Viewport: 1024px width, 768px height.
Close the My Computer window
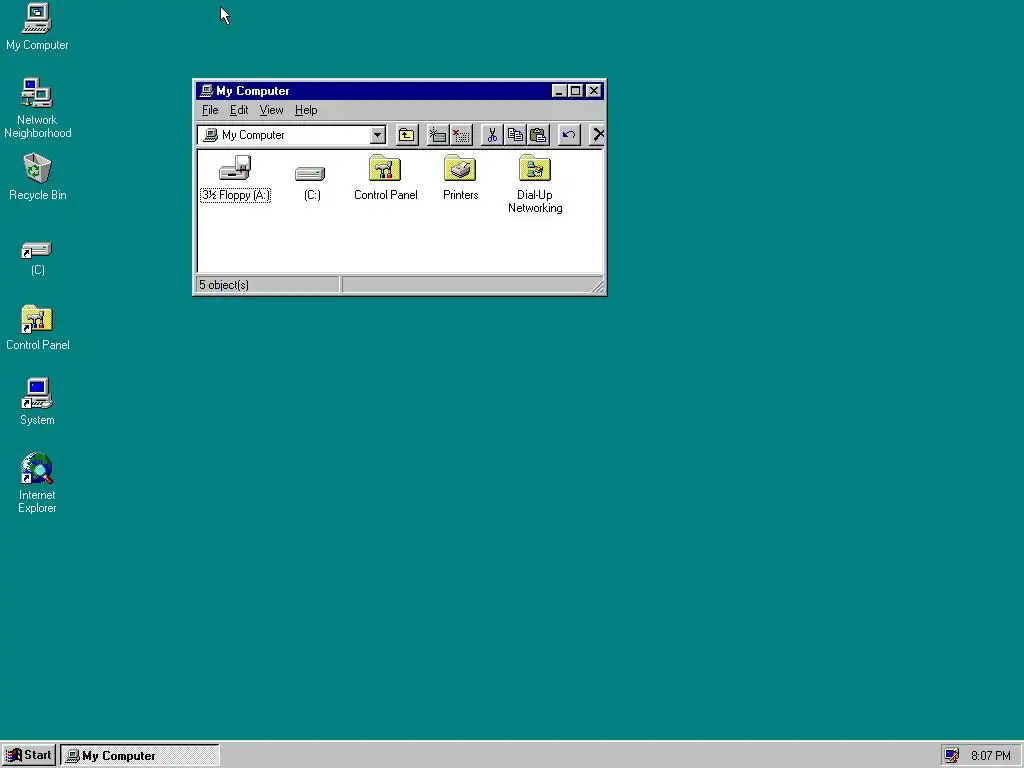[x=593, y=91]
